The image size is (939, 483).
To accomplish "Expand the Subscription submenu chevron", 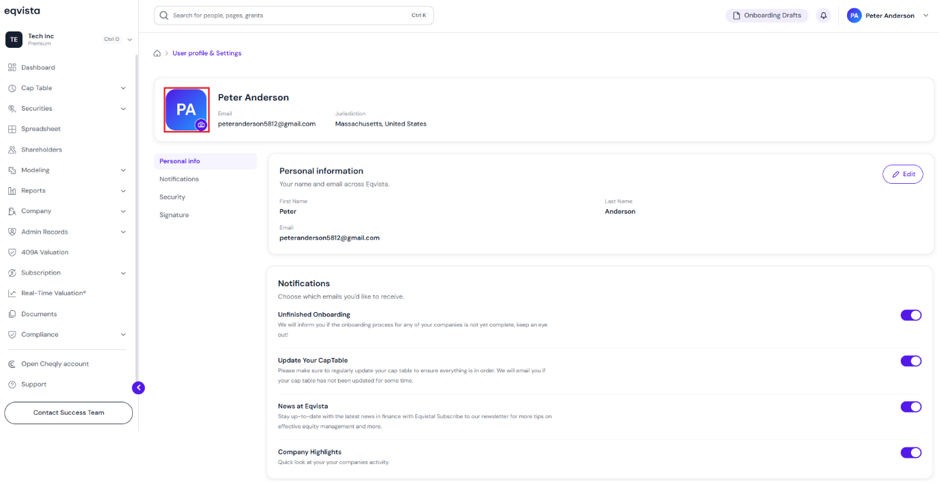I will [123, 273].
